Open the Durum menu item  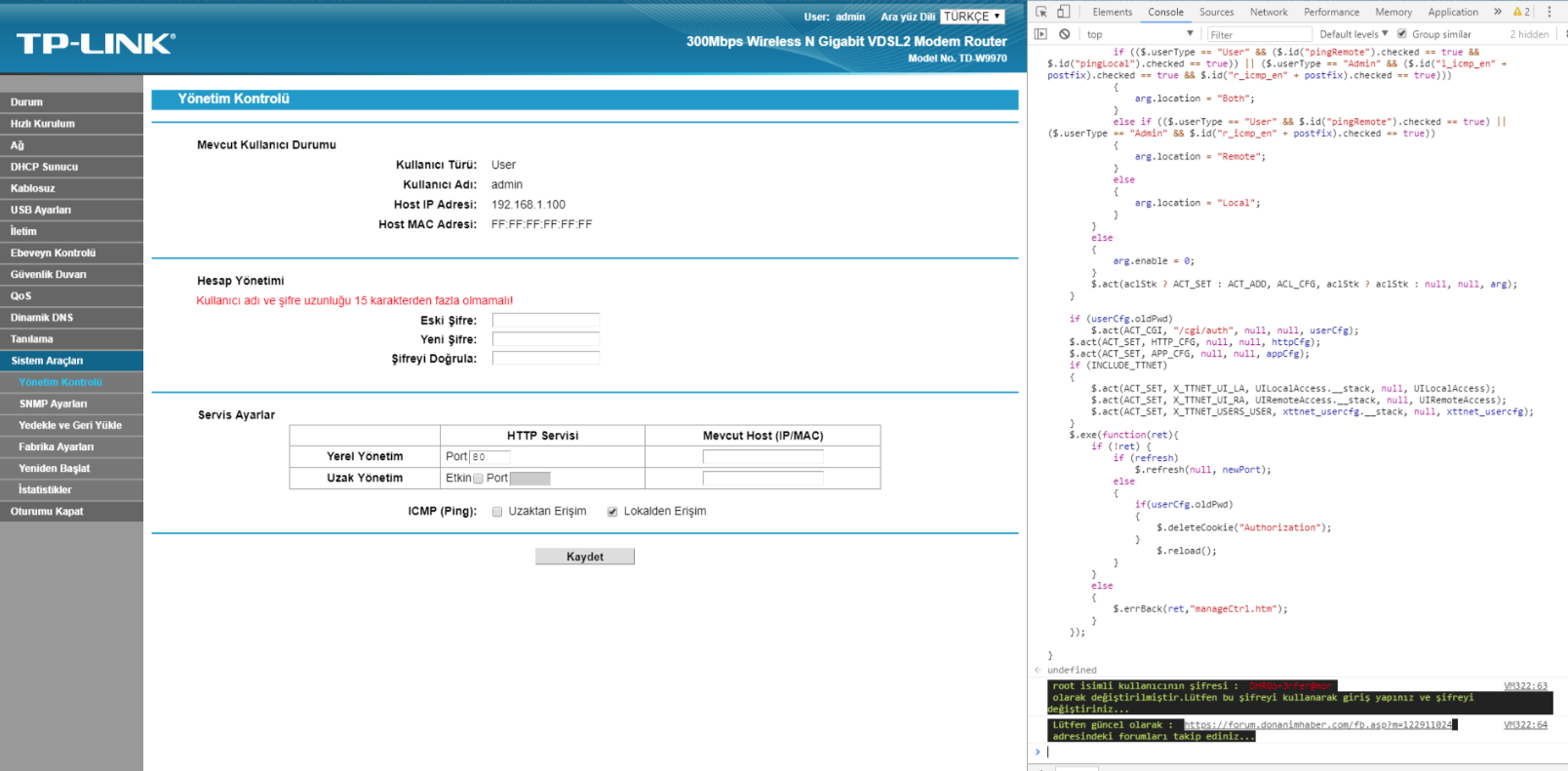(71, 101)
